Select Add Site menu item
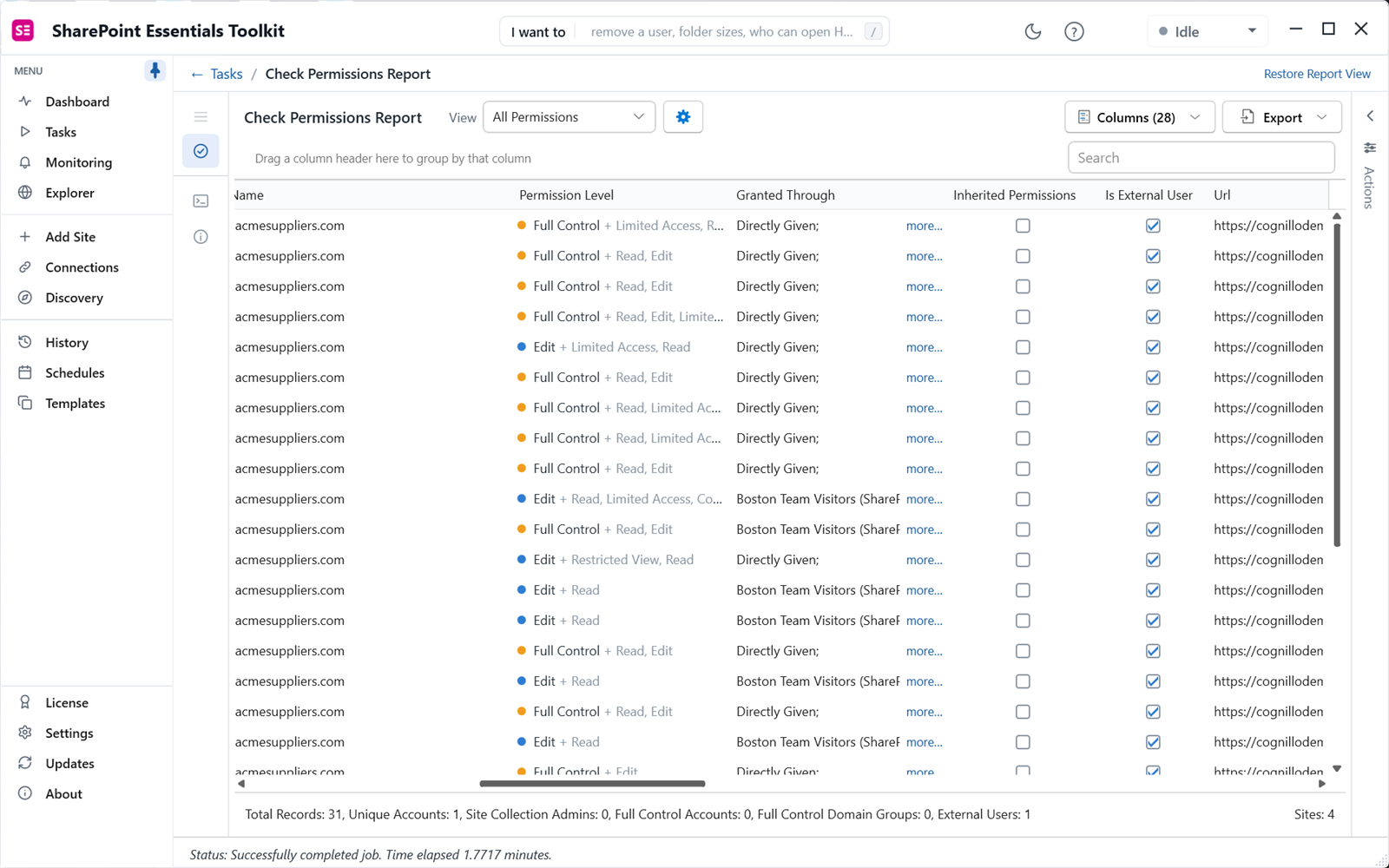 tap(70, 237)
